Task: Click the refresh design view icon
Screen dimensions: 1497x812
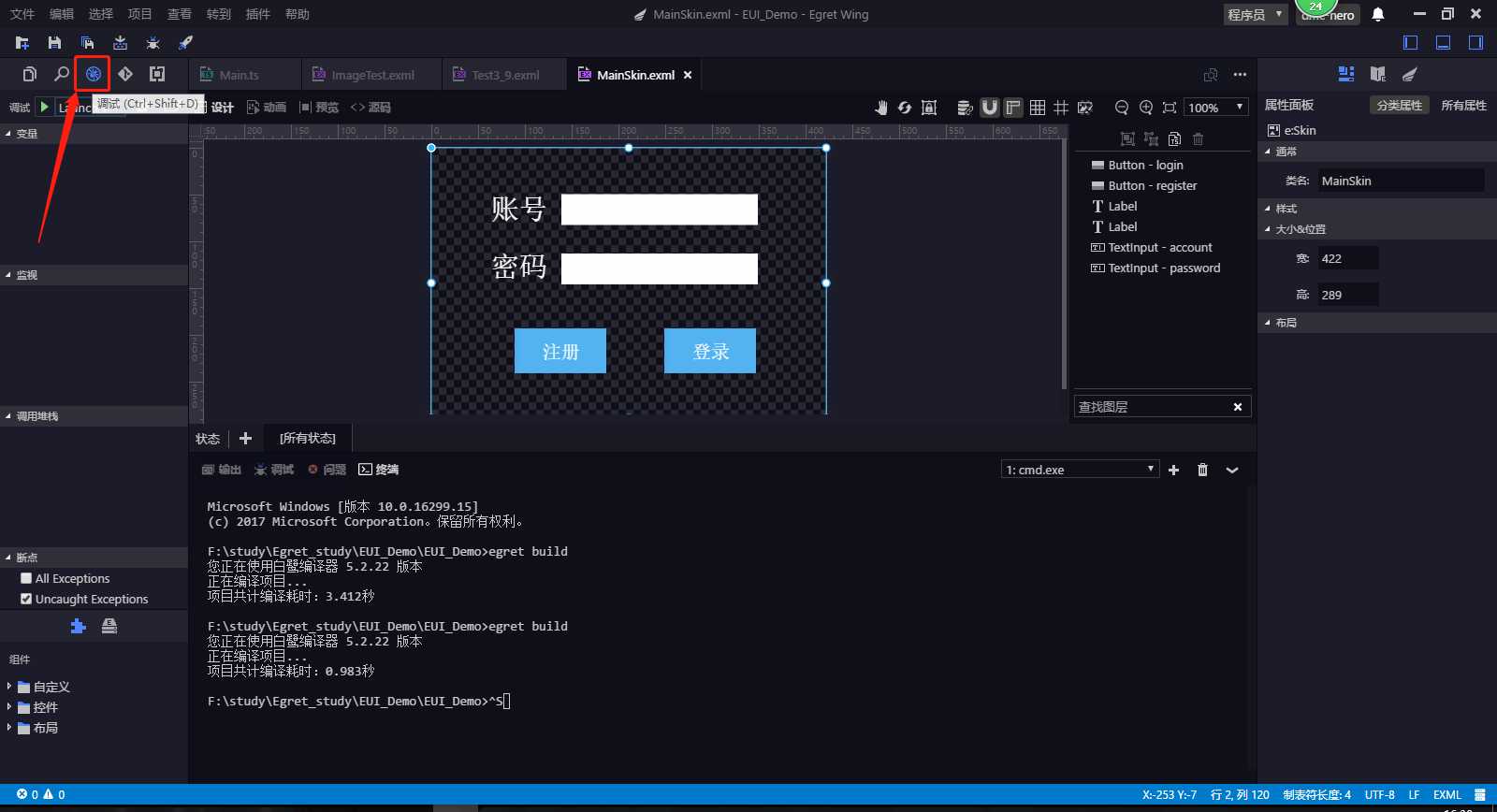Action: coord(905,108)
